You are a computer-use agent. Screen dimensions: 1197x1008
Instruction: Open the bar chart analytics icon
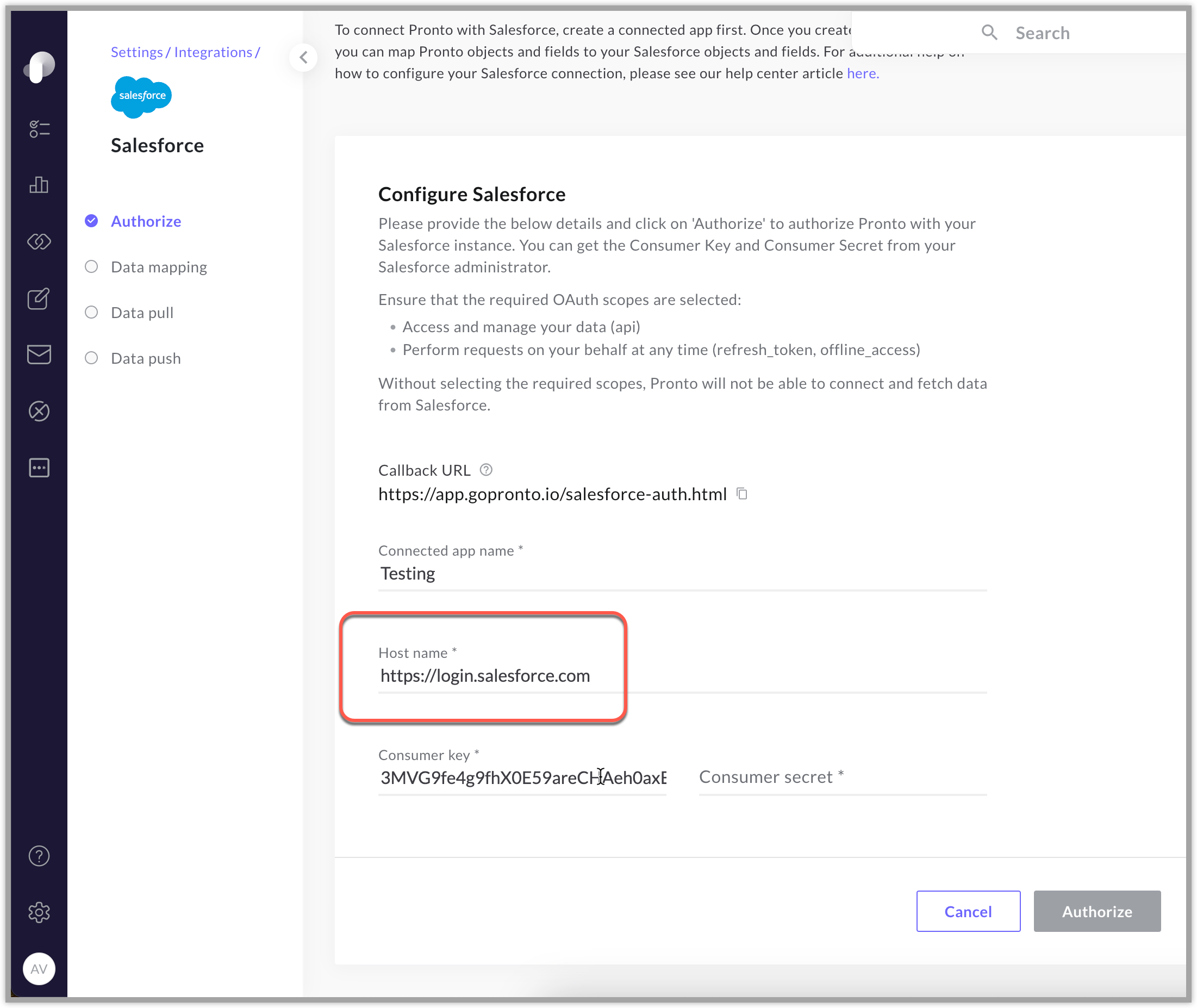(x=39, y=184)
